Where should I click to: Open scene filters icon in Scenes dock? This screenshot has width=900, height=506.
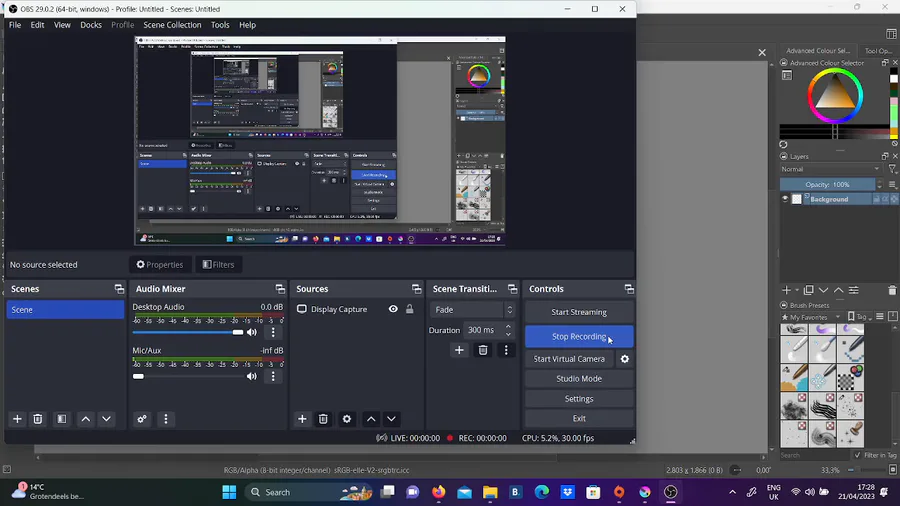pyautogui.click(x=61, y=419)
